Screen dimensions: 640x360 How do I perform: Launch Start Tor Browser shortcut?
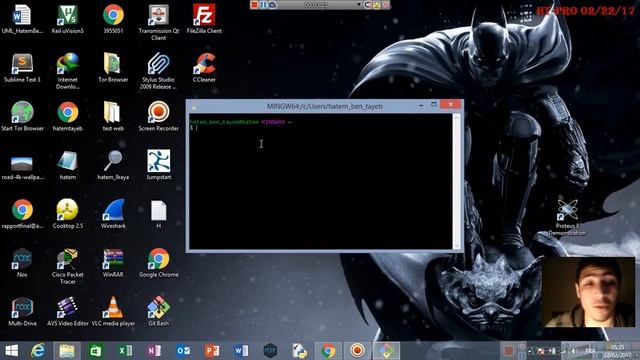pyautogui.click(x=22, y=117)
